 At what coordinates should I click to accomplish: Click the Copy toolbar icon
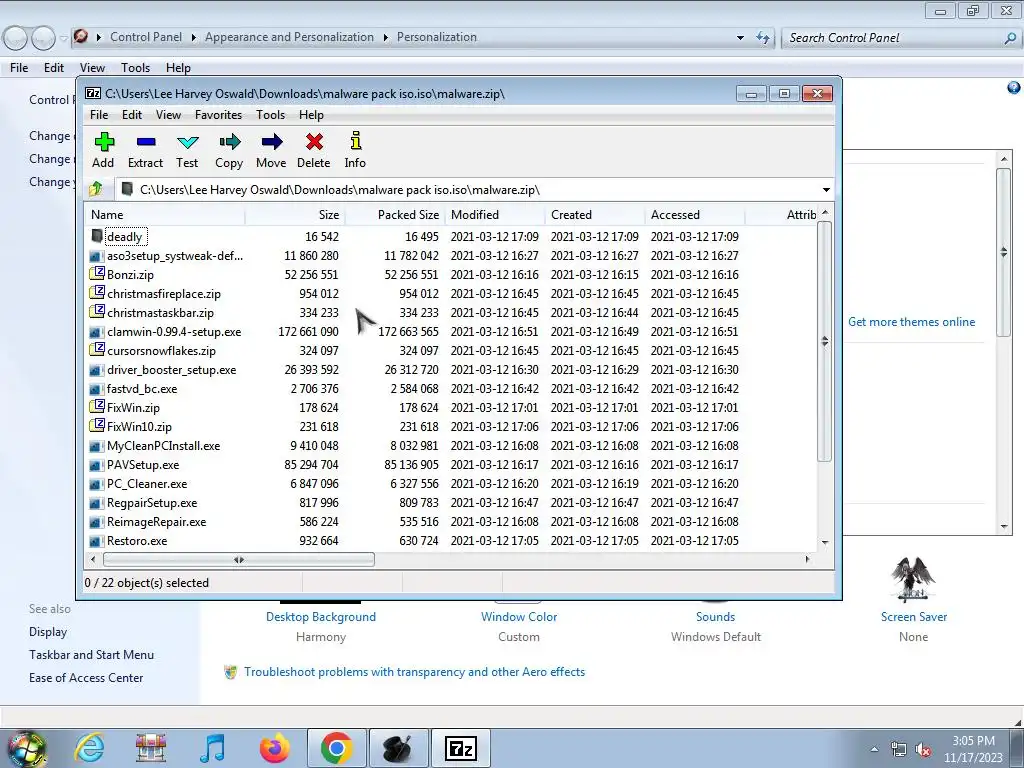tap(229, 142)
